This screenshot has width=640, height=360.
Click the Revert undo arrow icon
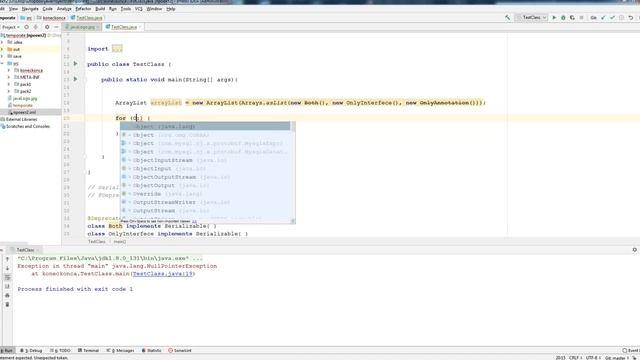click(x=631, y=18)
